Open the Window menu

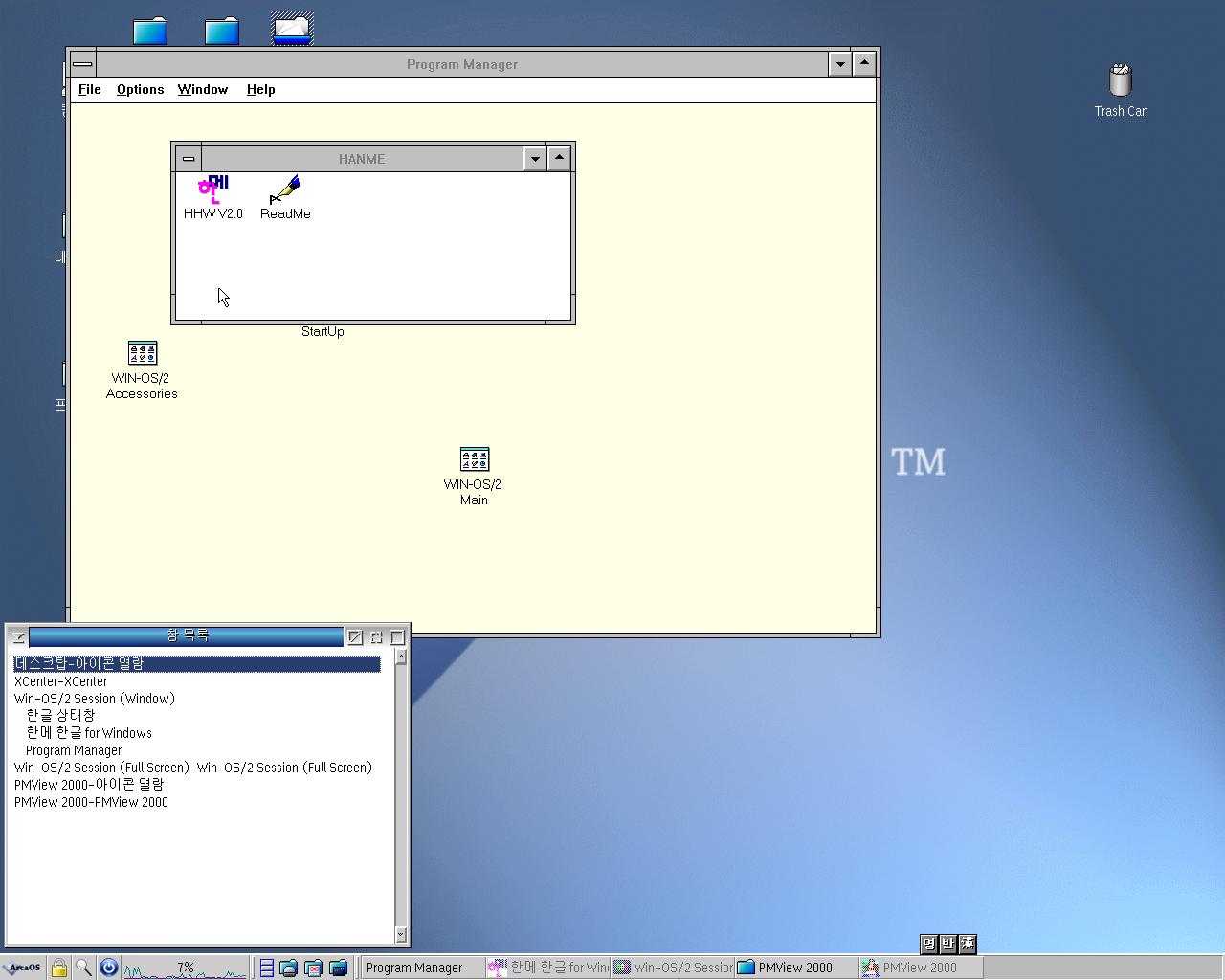coord(203,90)
